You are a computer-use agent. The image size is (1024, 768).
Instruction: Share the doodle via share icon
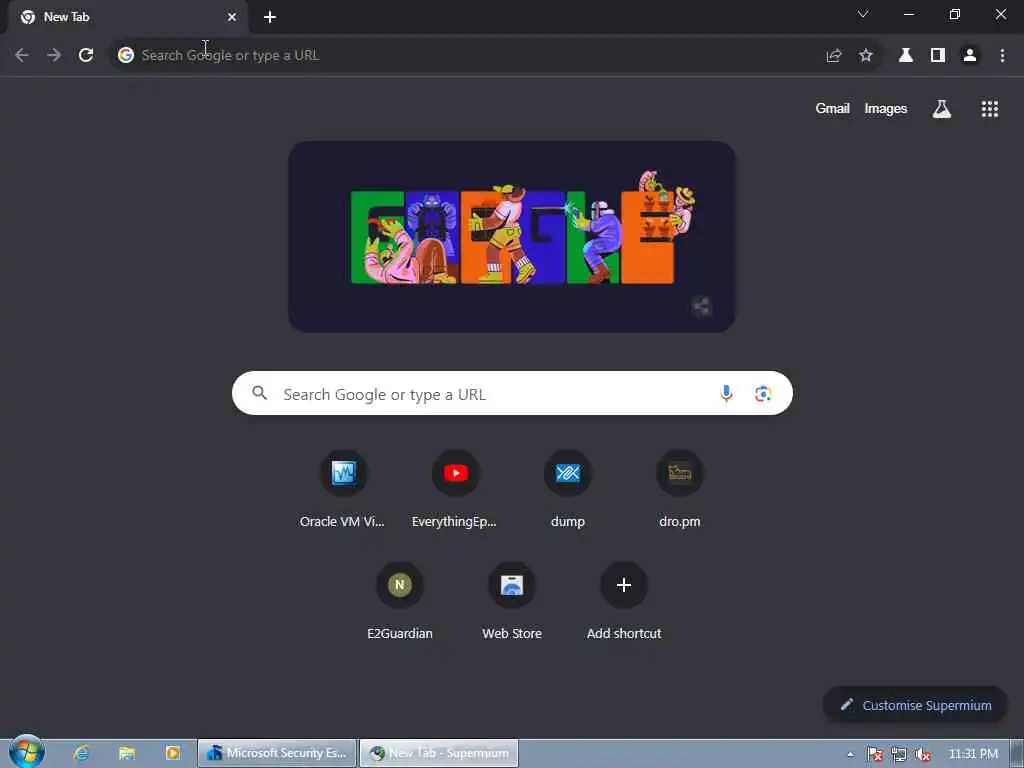click(701, 306)
